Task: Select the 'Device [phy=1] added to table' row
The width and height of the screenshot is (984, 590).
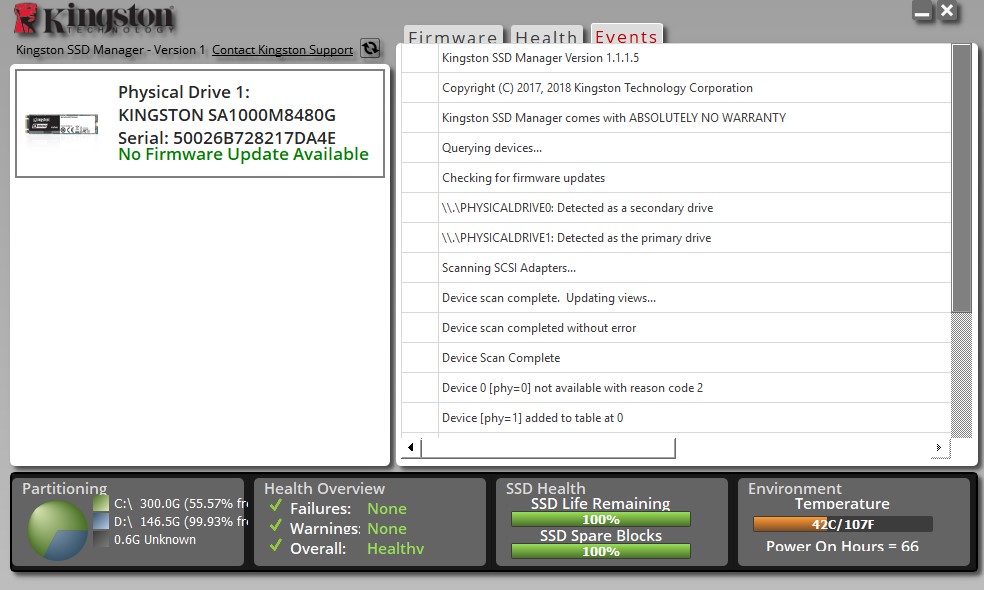Action: click(x=676, y=418)
